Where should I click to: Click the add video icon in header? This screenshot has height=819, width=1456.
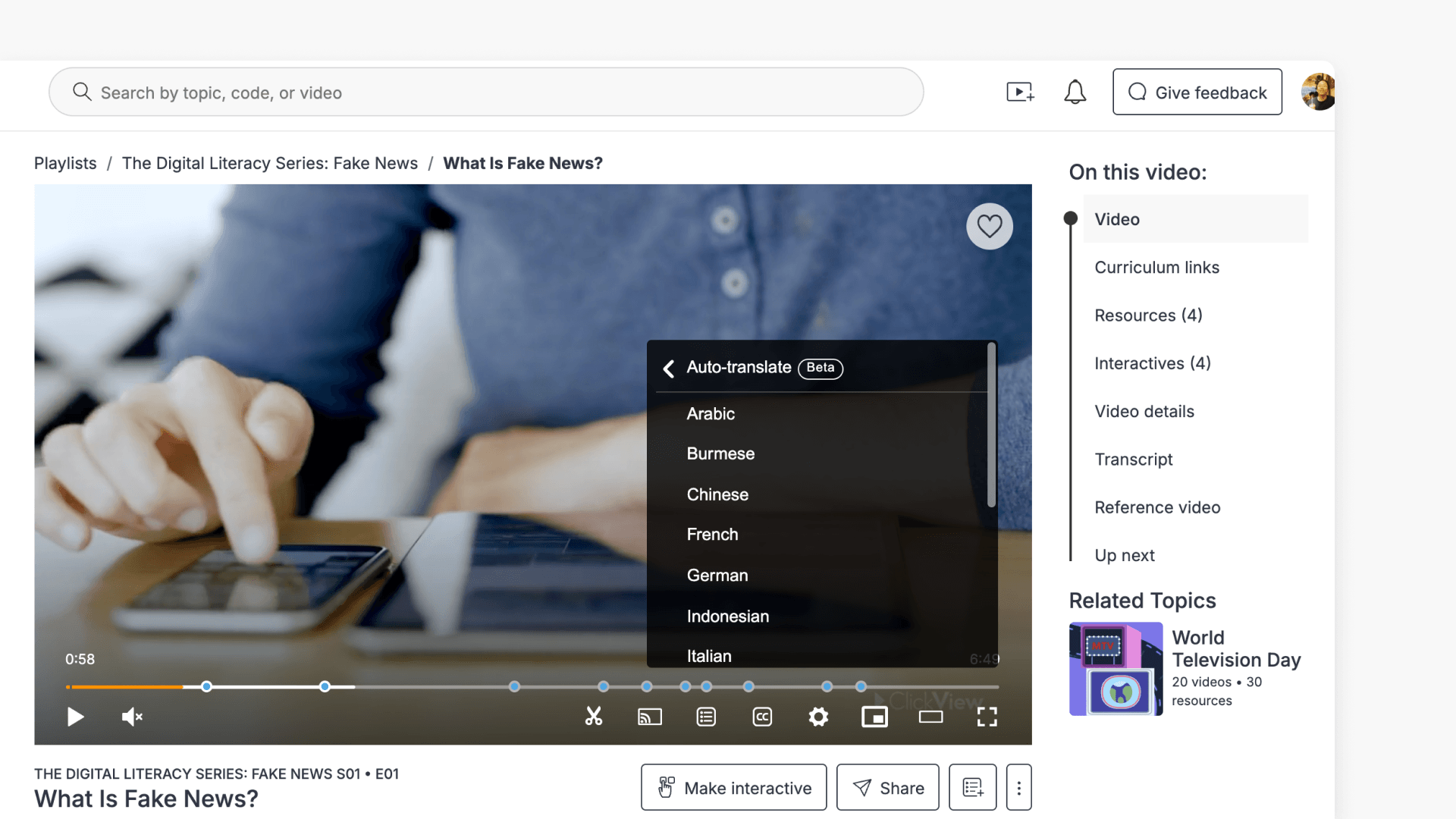pyautogui.click(x=1020, y=93)
